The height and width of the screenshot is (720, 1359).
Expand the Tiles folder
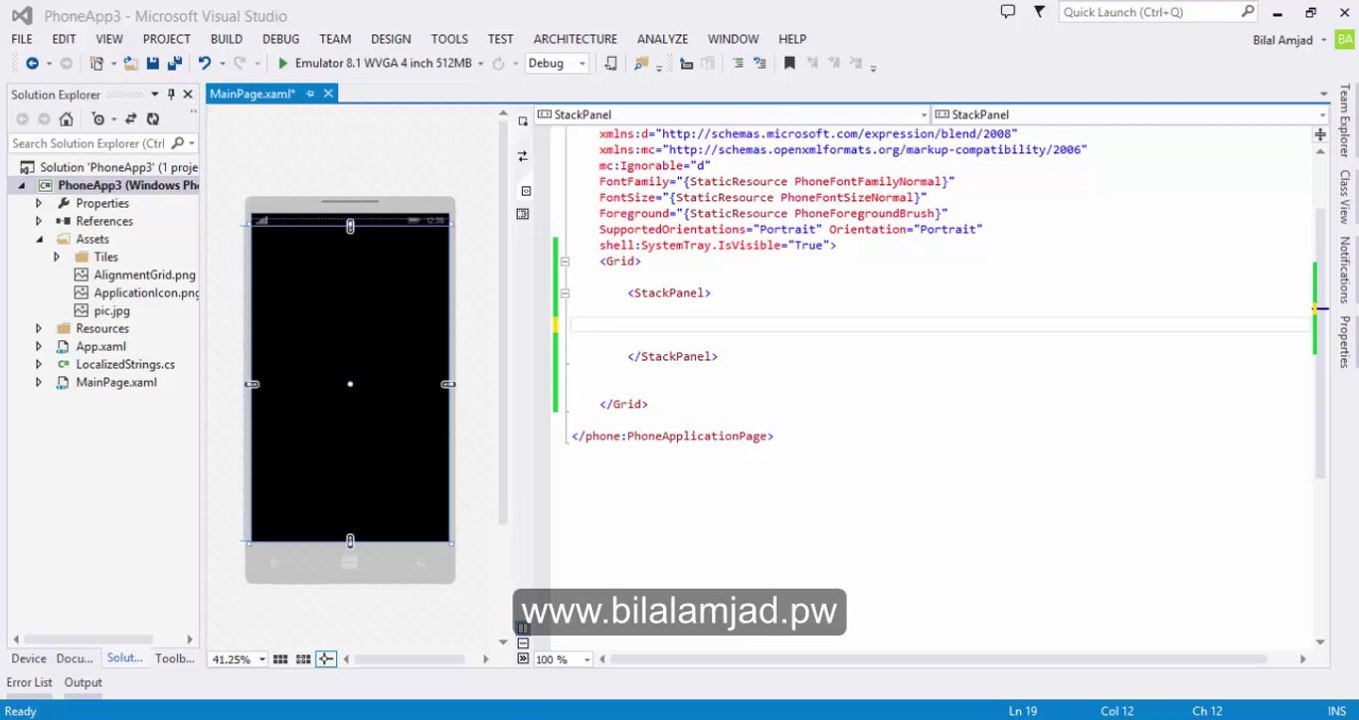(x=57, y=257)
